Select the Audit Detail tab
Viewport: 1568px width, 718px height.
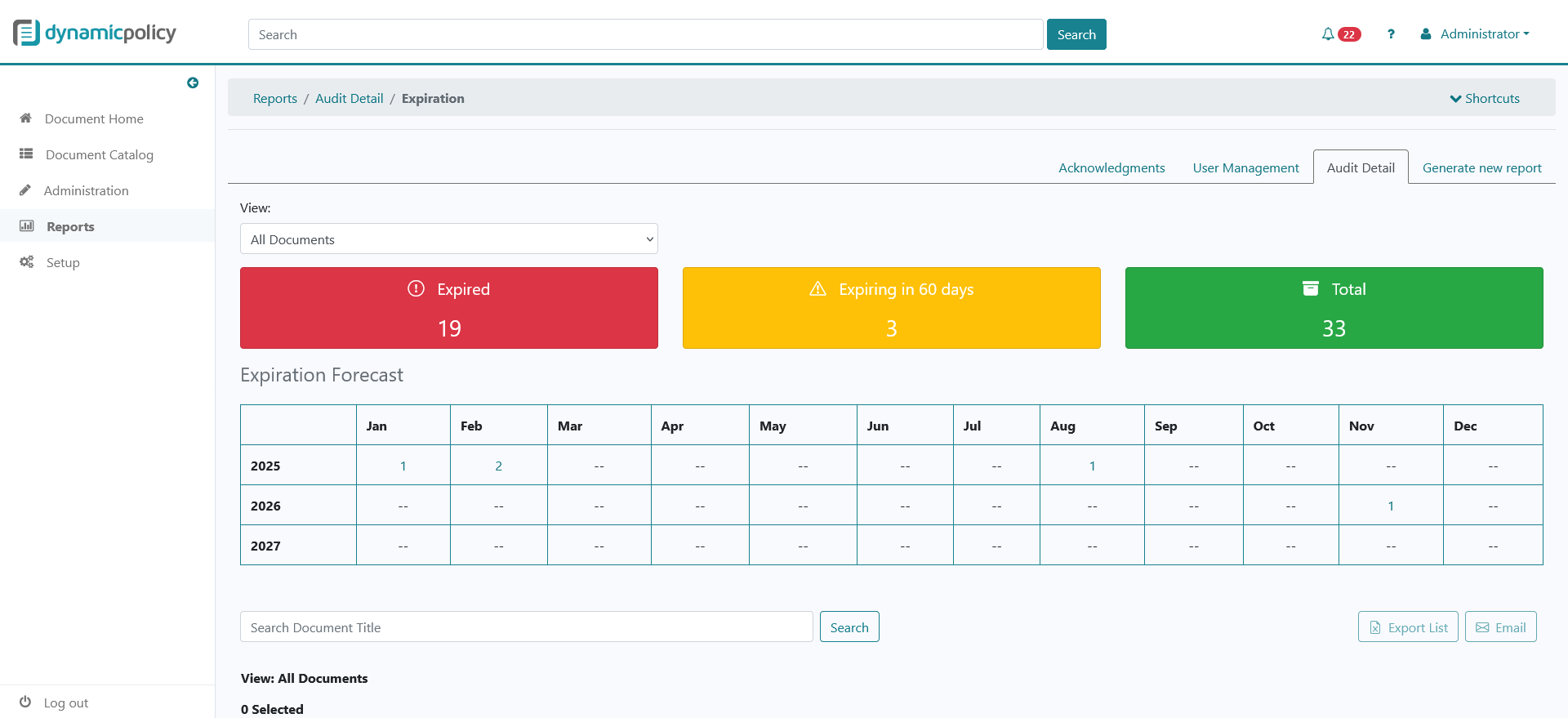tap(1361, 167)
